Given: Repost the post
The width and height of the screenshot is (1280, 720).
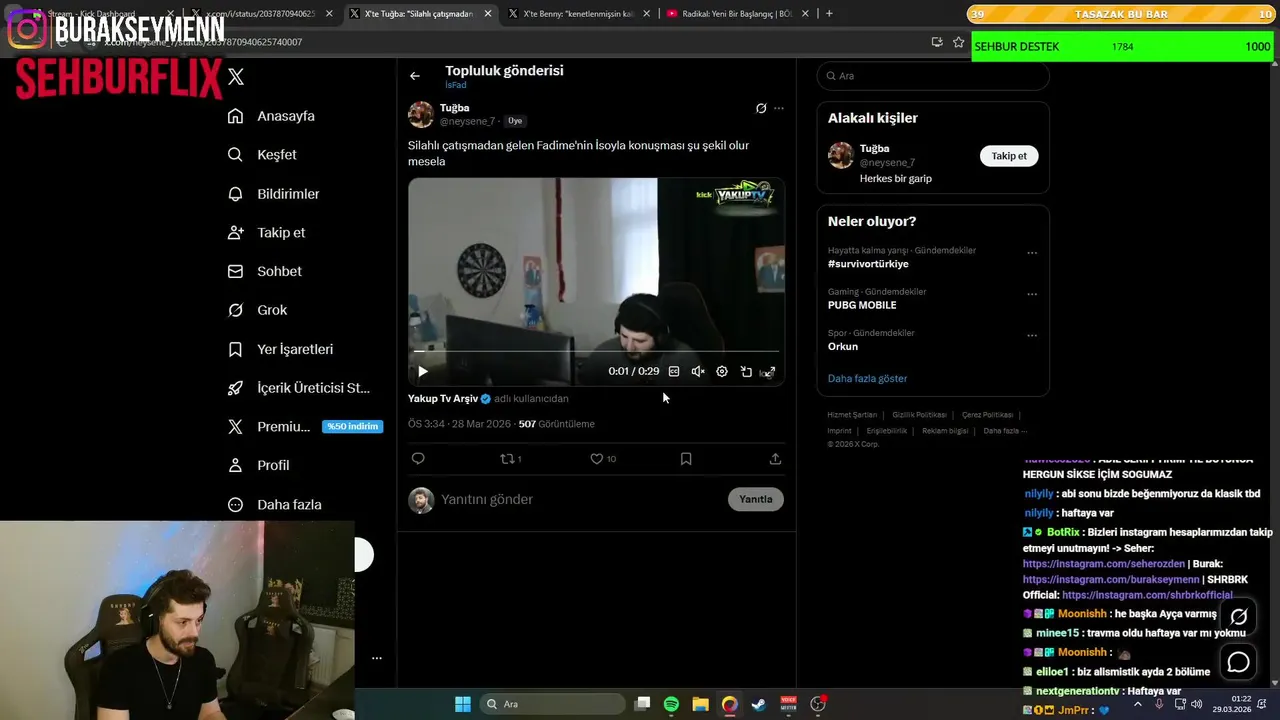Looking at the screenshot, I should [x=511, y=459].
